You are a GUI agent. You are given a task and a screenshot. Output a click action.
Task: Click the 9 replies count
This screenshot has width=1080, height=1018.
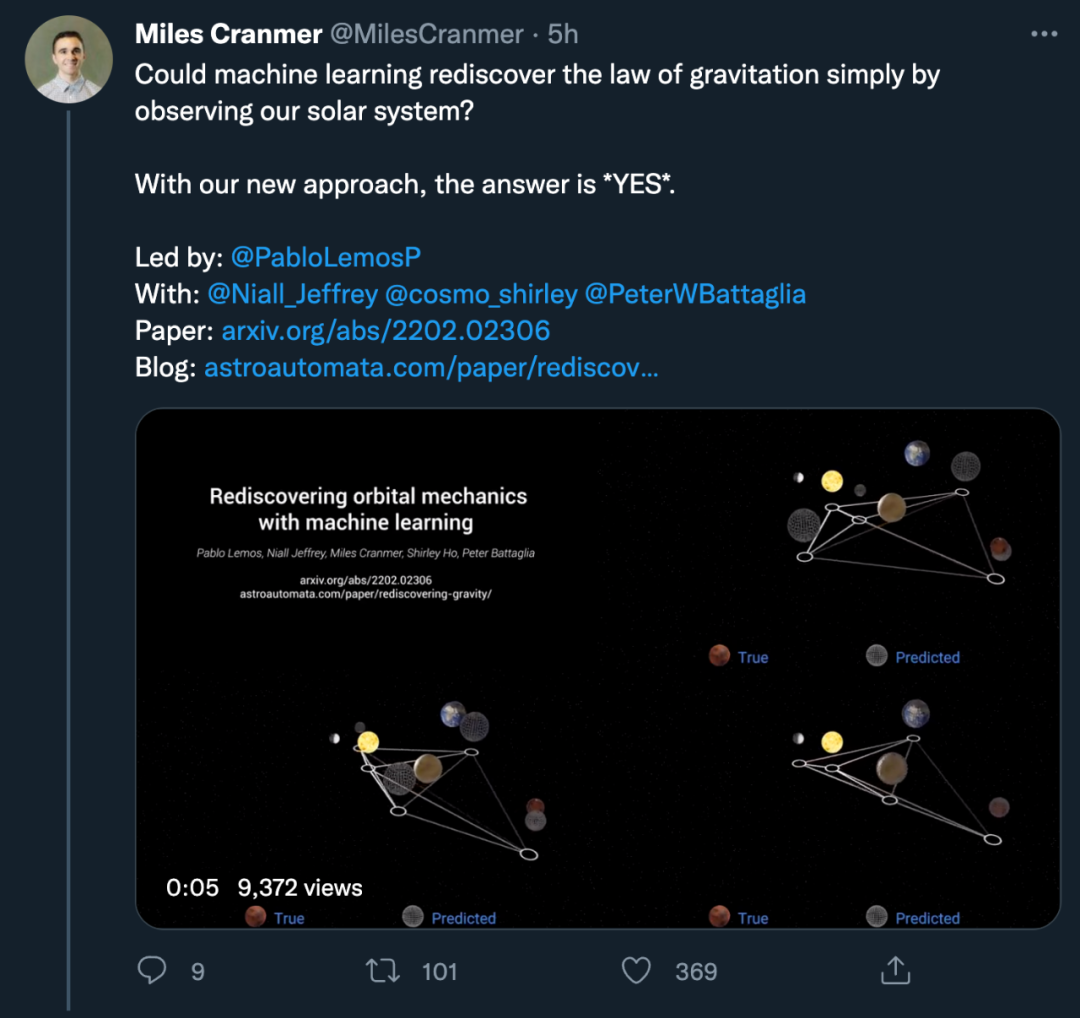pos(197,971)
